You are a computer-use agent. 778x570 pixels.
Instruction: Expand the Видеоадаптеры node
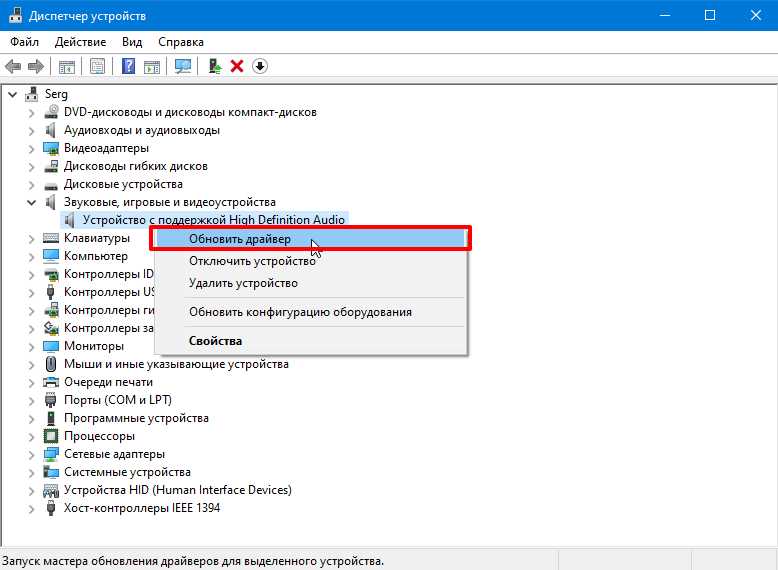[x=31, y=148]
